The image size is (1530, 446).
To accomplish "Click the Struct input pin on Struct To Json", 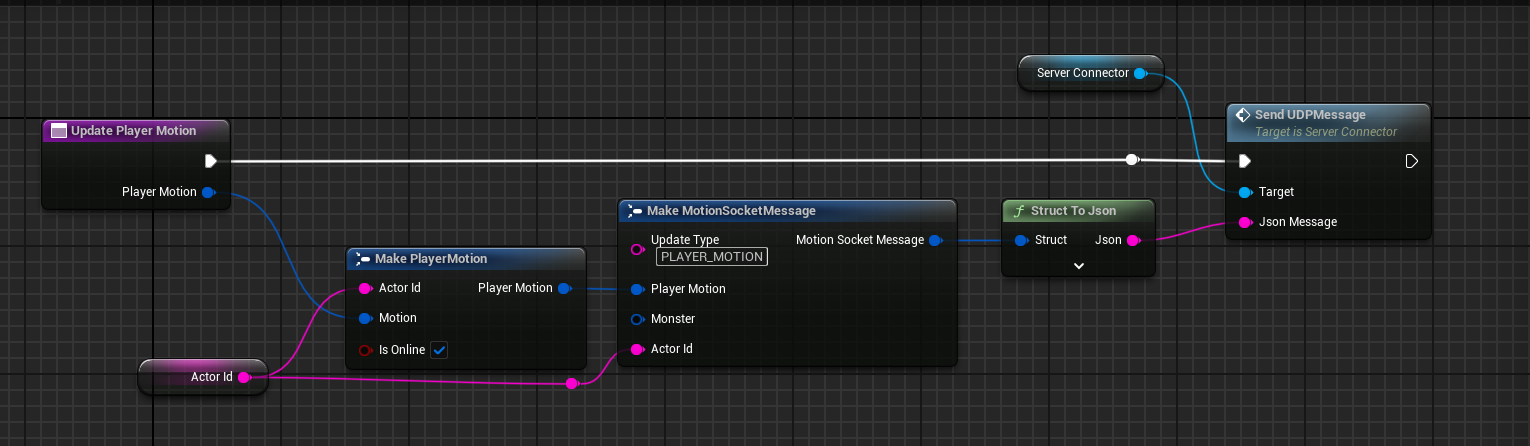I will pos(1021,240).
